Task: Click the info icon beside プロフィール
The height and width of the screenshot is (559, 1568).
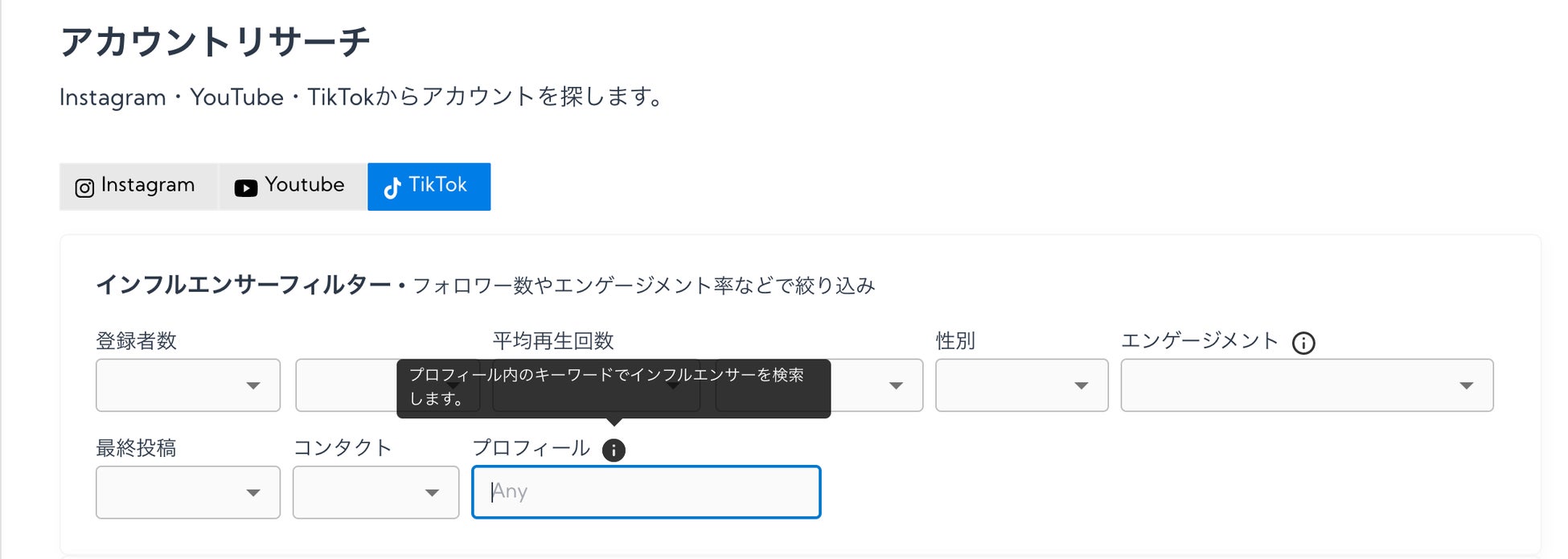Action: [x=614, y=450]
